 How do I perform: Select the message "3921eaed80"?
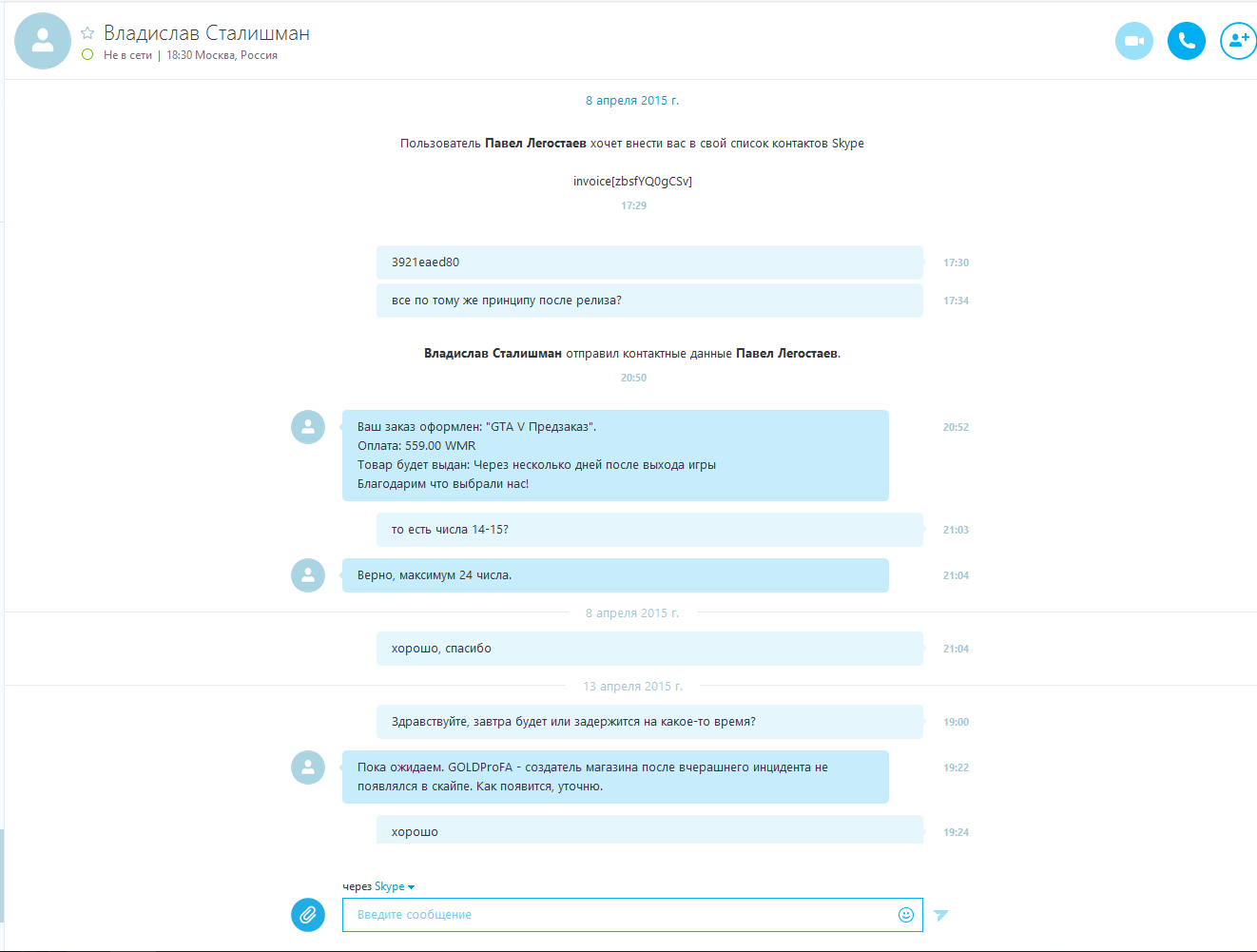click(649, 262)
